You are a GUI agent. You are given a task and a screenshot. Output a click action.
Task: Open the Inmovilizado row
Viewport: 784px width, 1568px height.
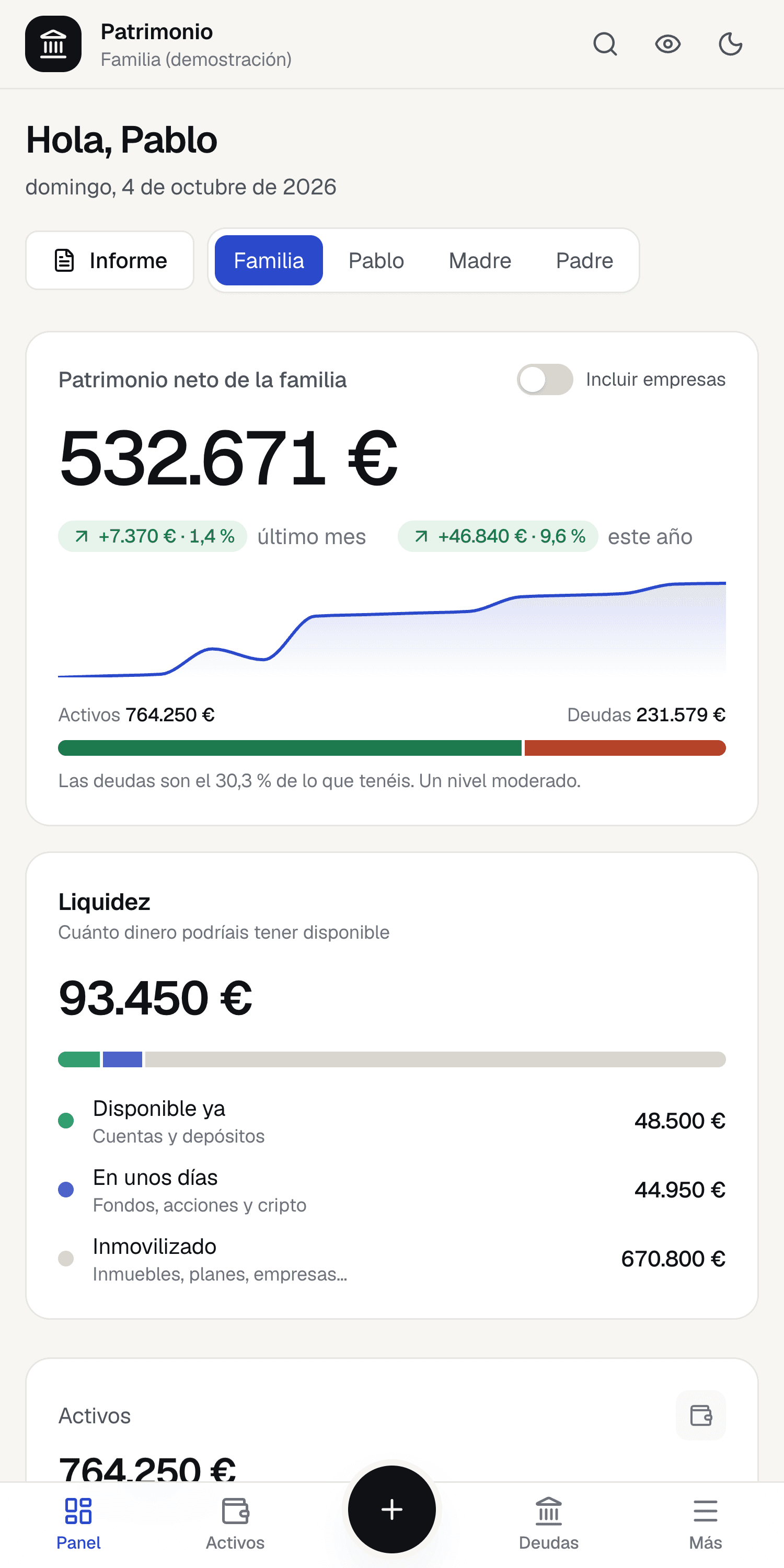[392, 1259]
